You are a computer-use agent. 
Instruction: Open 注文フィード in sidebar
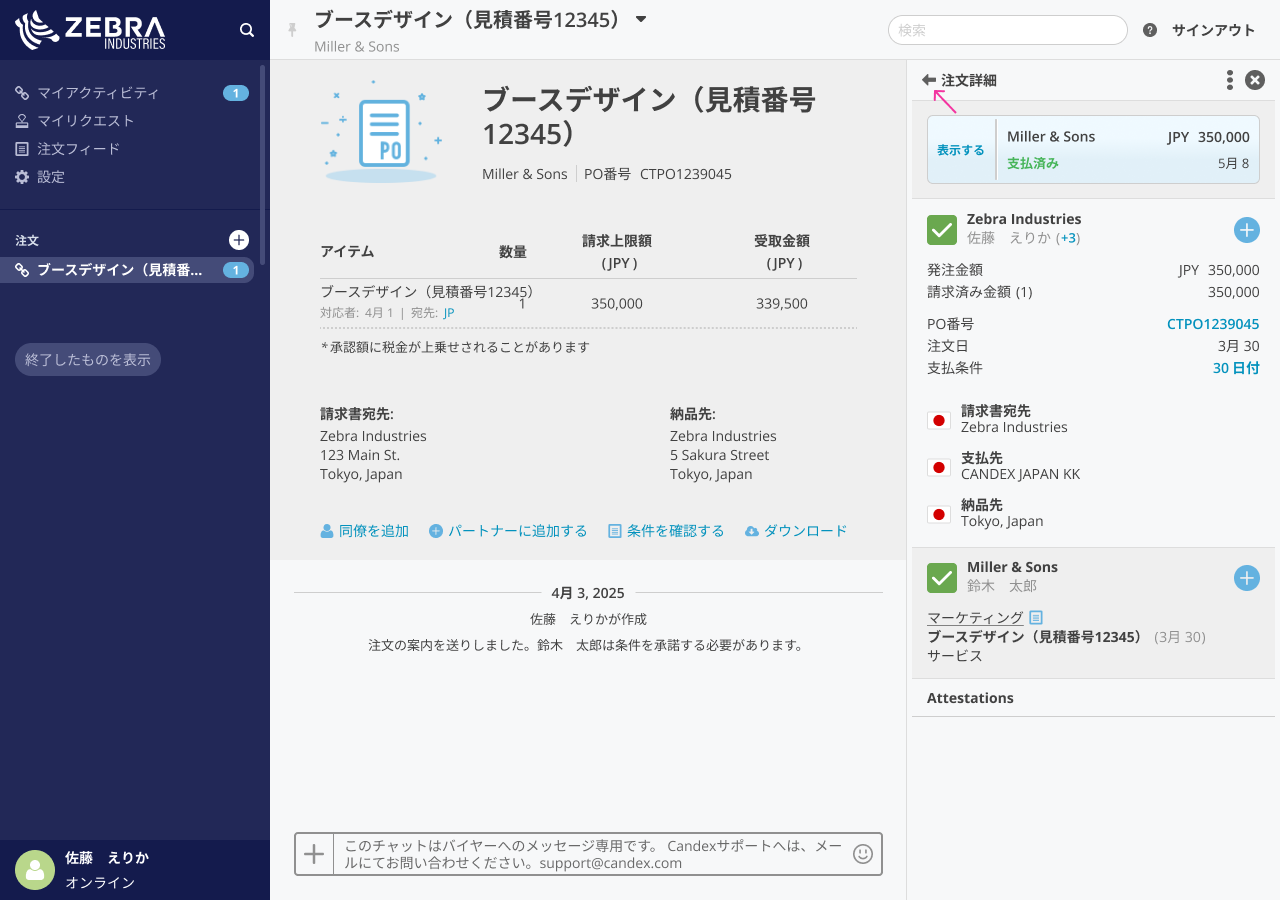[x=78, y=149]
